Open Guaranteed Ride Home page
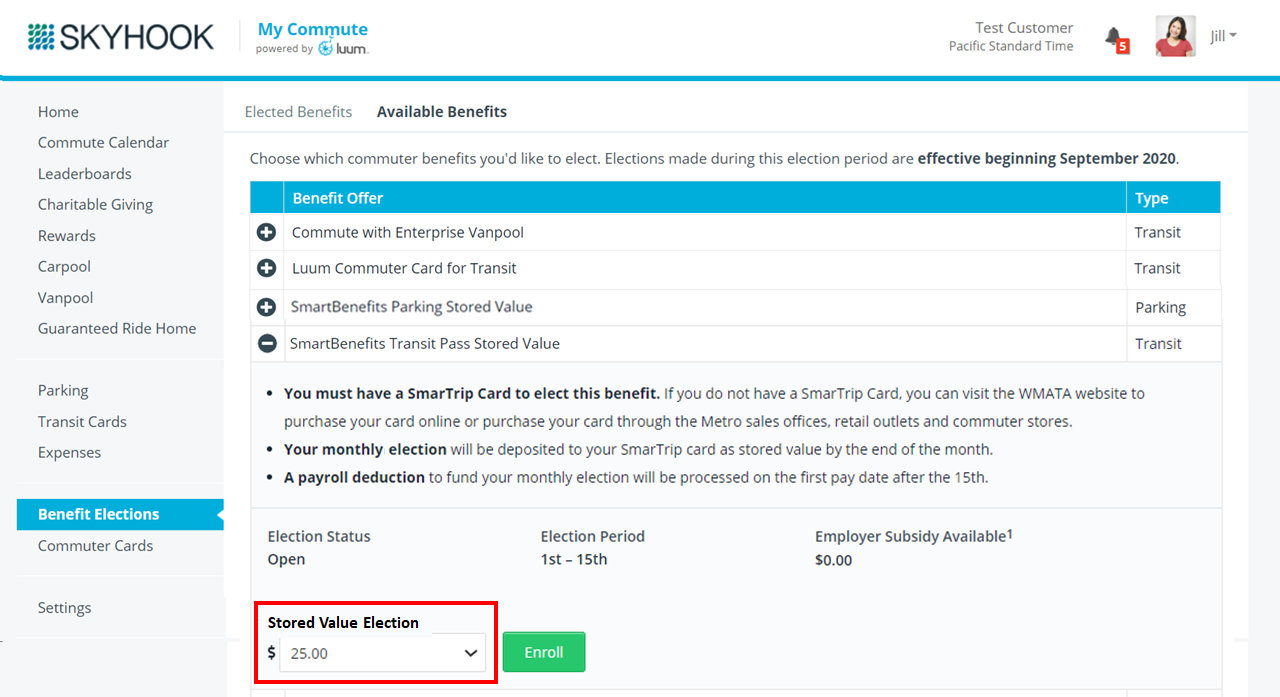Viewport: 1280px width, 697px height. (x=117, y=329)
